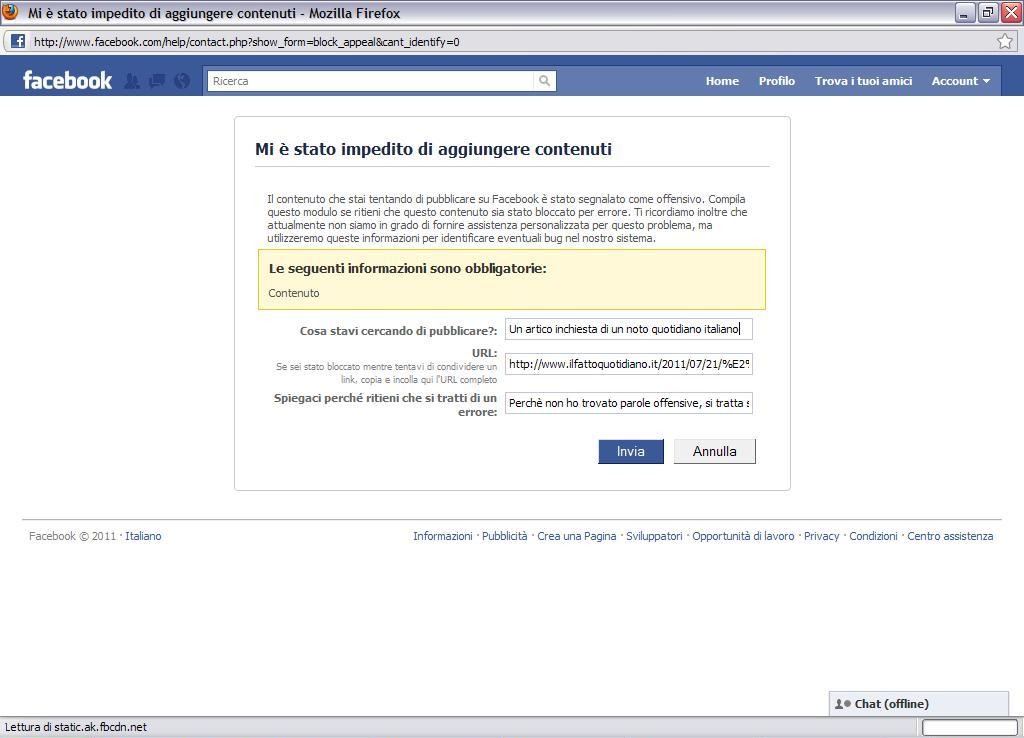Restore down the Firefox window

coord(987,12)
